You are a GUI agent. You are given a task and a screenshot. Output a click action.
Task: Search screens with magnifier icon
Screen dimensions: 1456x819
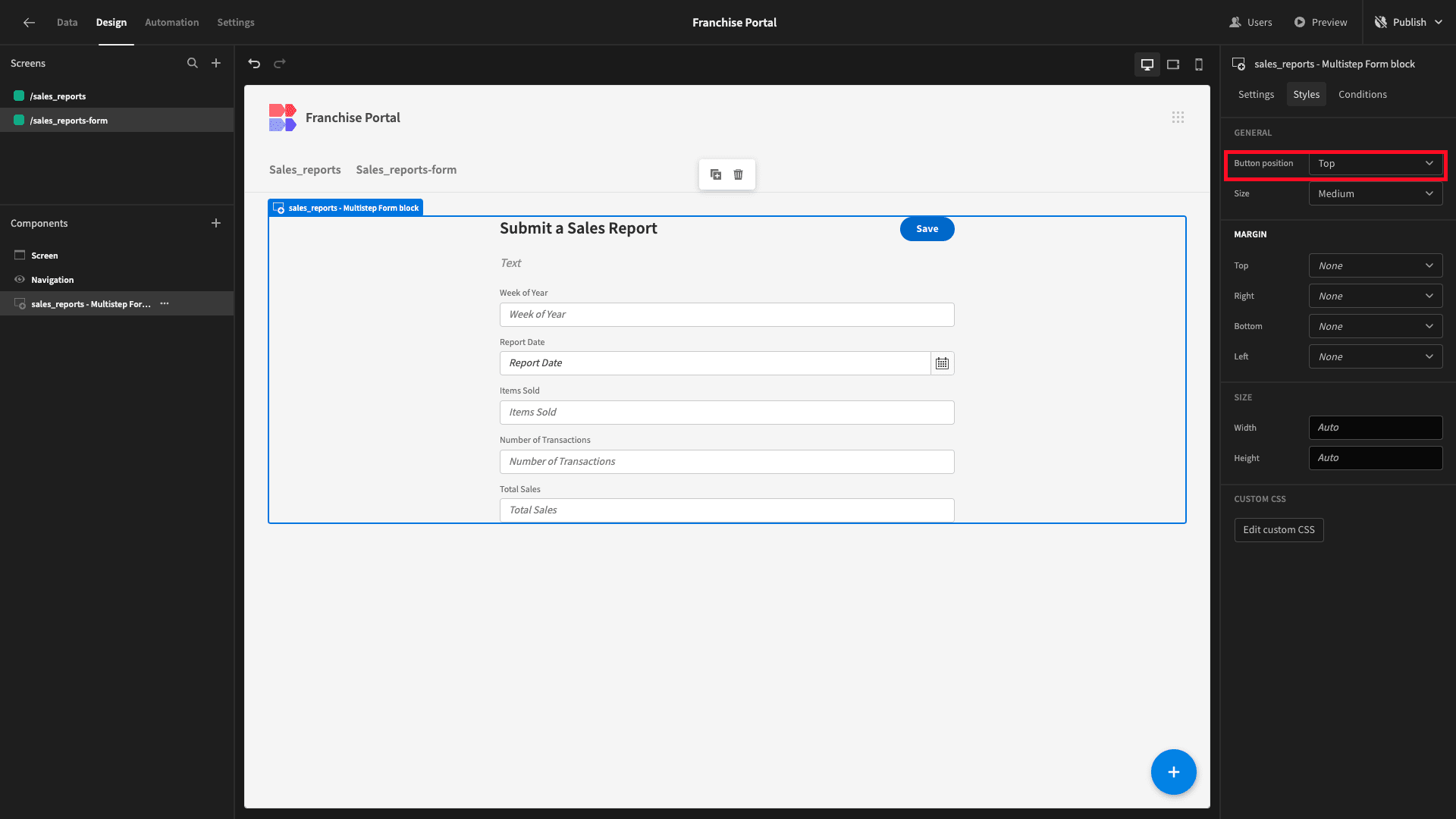coord(193,64)
